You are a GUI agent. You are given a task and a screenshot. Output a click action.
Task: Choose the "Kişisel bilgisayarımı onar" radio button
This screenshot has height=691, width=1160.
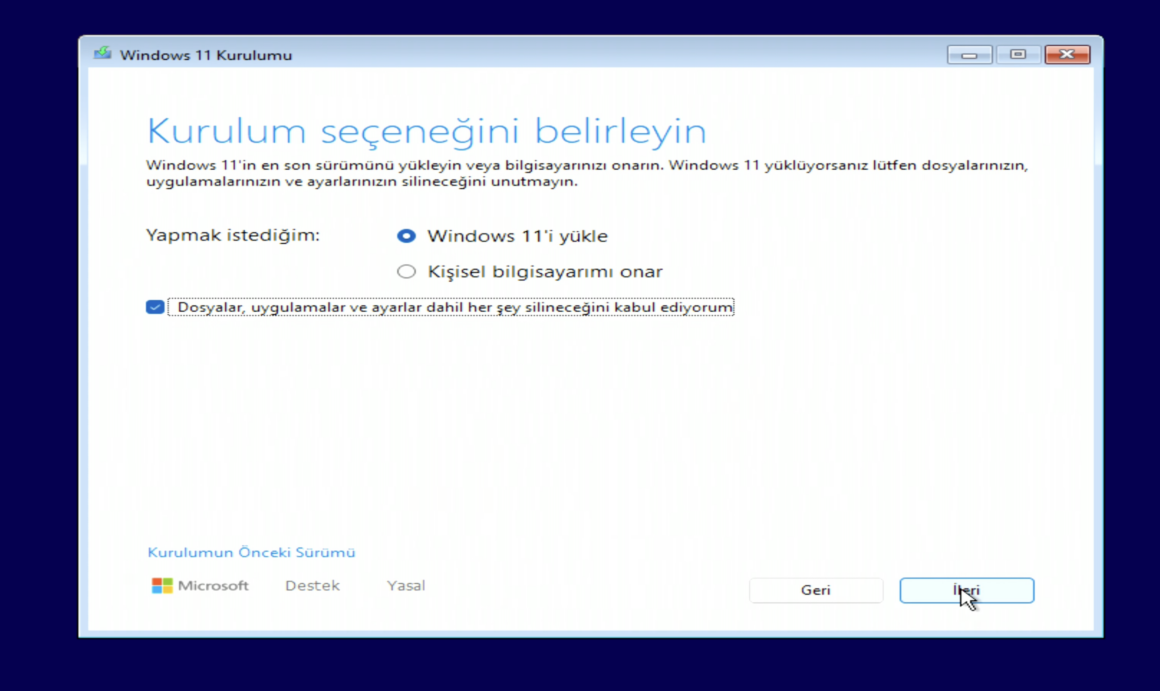tap(406, 272)
